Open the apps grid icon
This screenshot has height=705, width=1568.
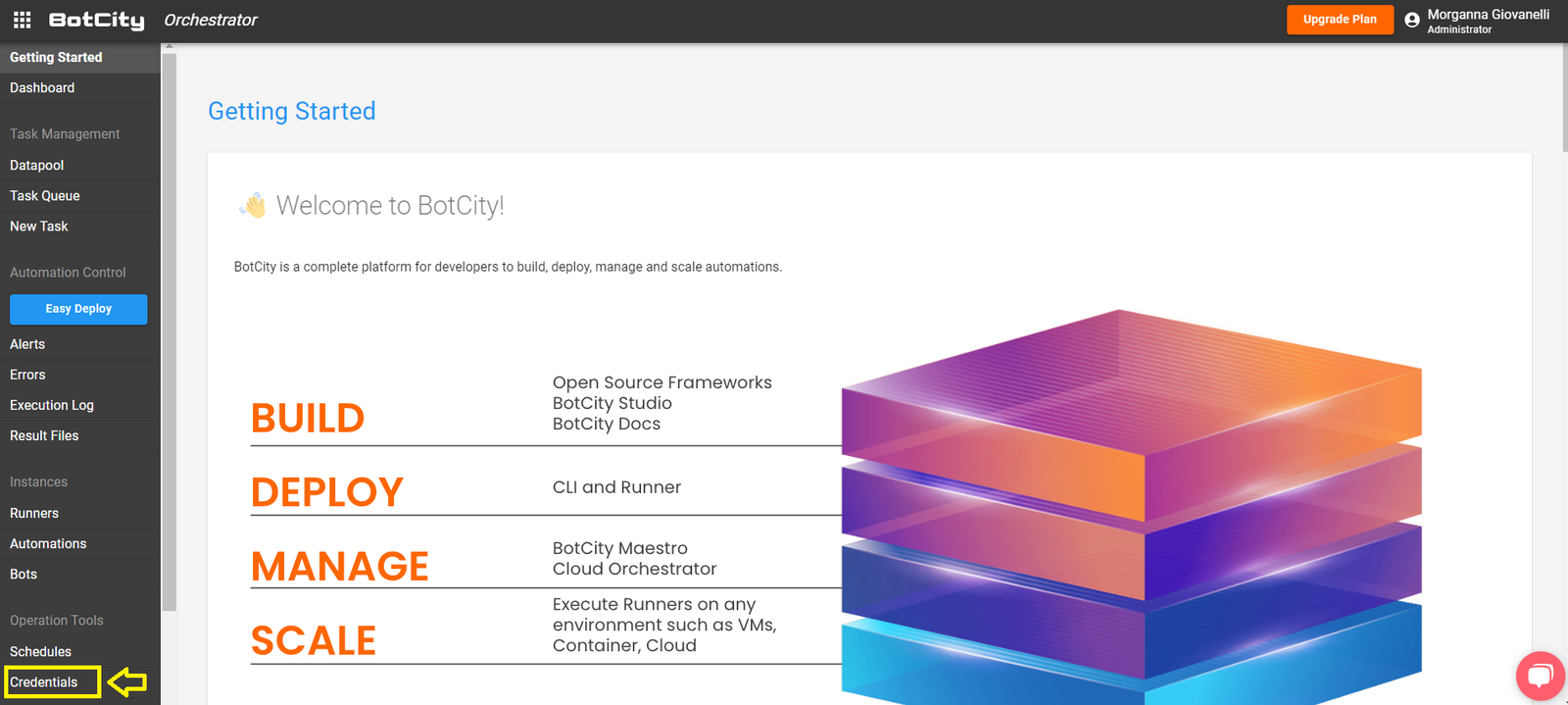point(22,20)
